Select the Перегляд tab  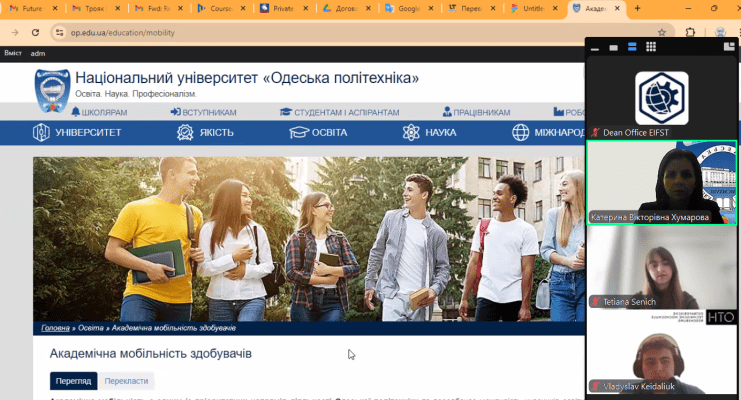click(73, 381)
